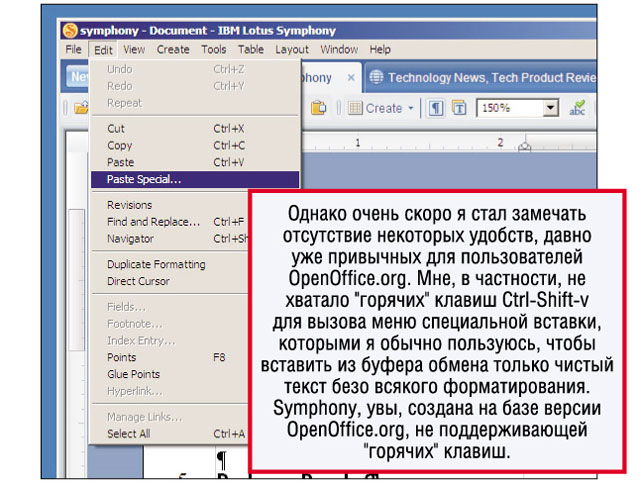
Task: Choose Find and Replace… entry
Action: click(170, 222)
